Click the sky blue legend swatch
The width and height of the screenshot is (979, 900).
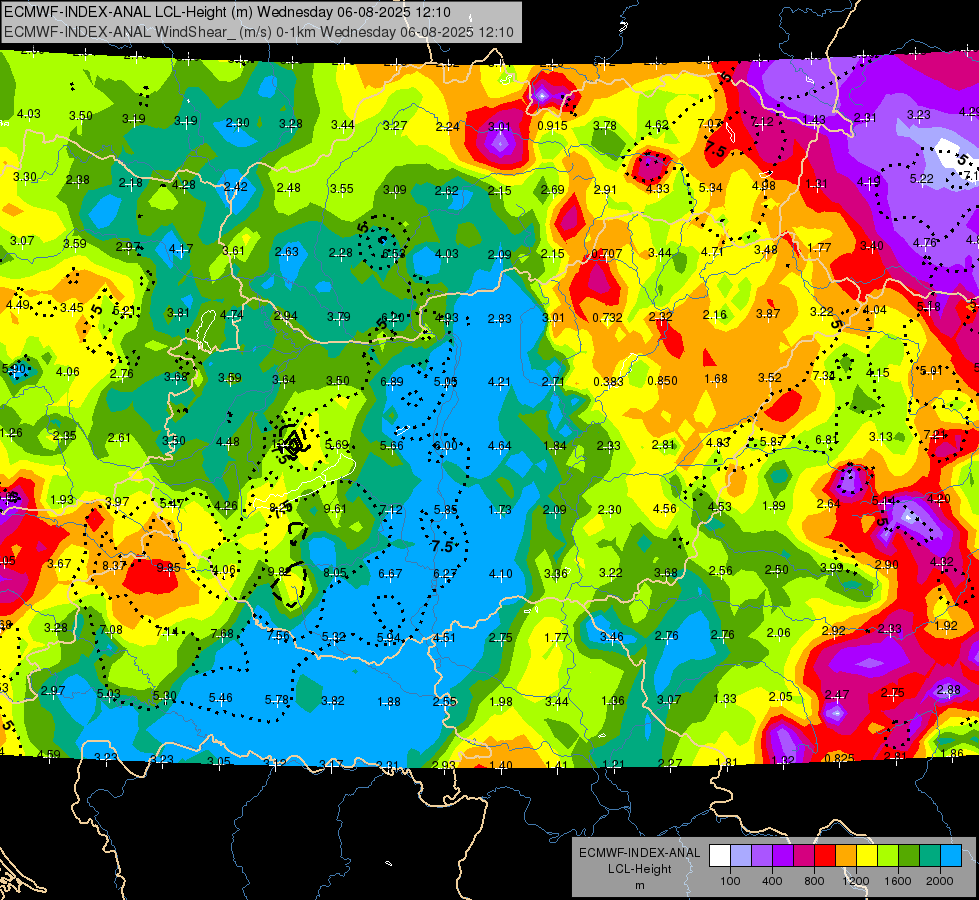(951, 856)
